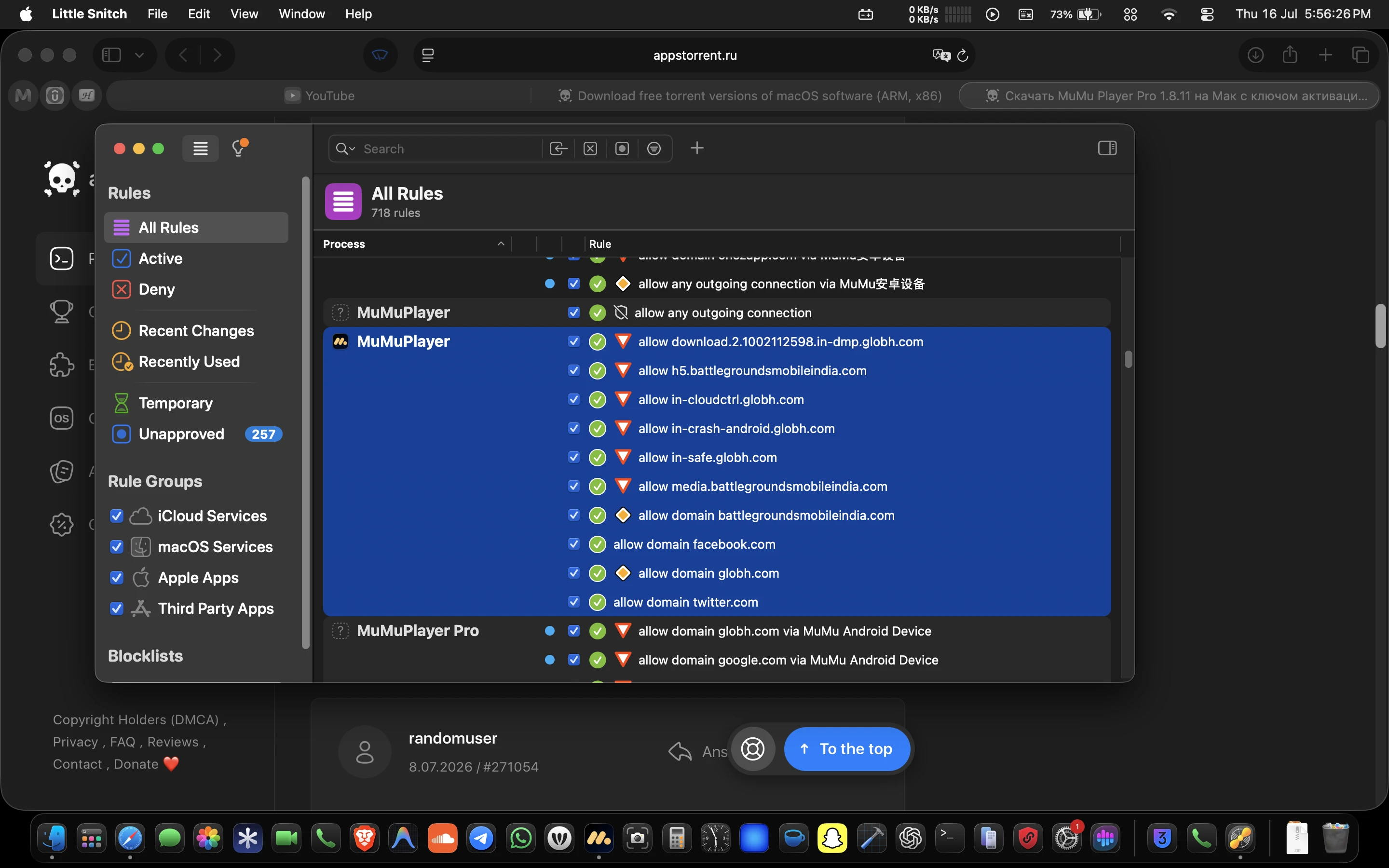Open the suggestions lightbulb icon
Image resolution: width=1389 pixels, height=868 pixels.
click(x=239, y=148)
